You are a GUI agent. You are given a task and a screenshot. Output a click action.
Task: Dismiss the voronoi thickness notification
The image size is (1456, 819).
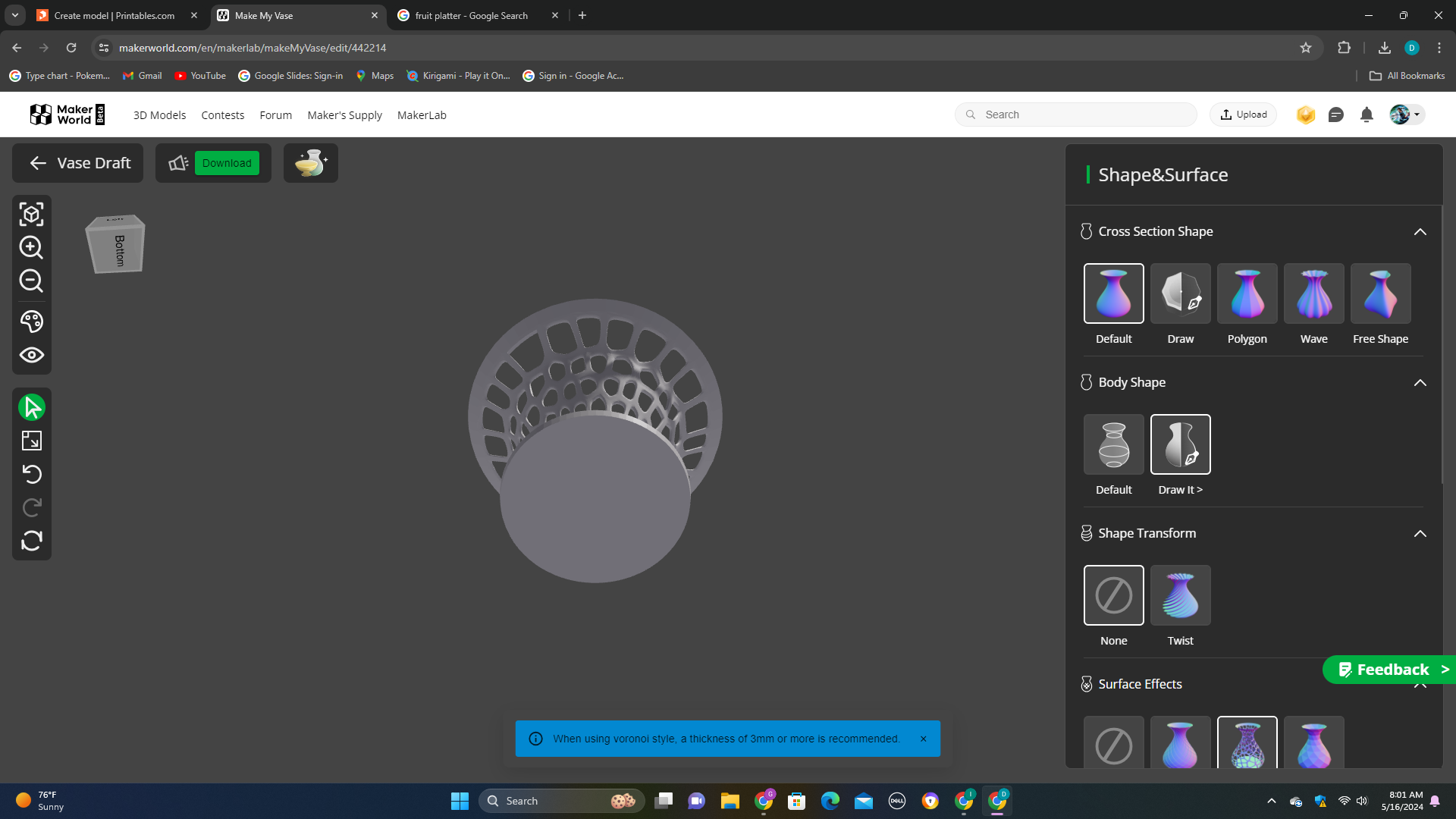(923, 739)
